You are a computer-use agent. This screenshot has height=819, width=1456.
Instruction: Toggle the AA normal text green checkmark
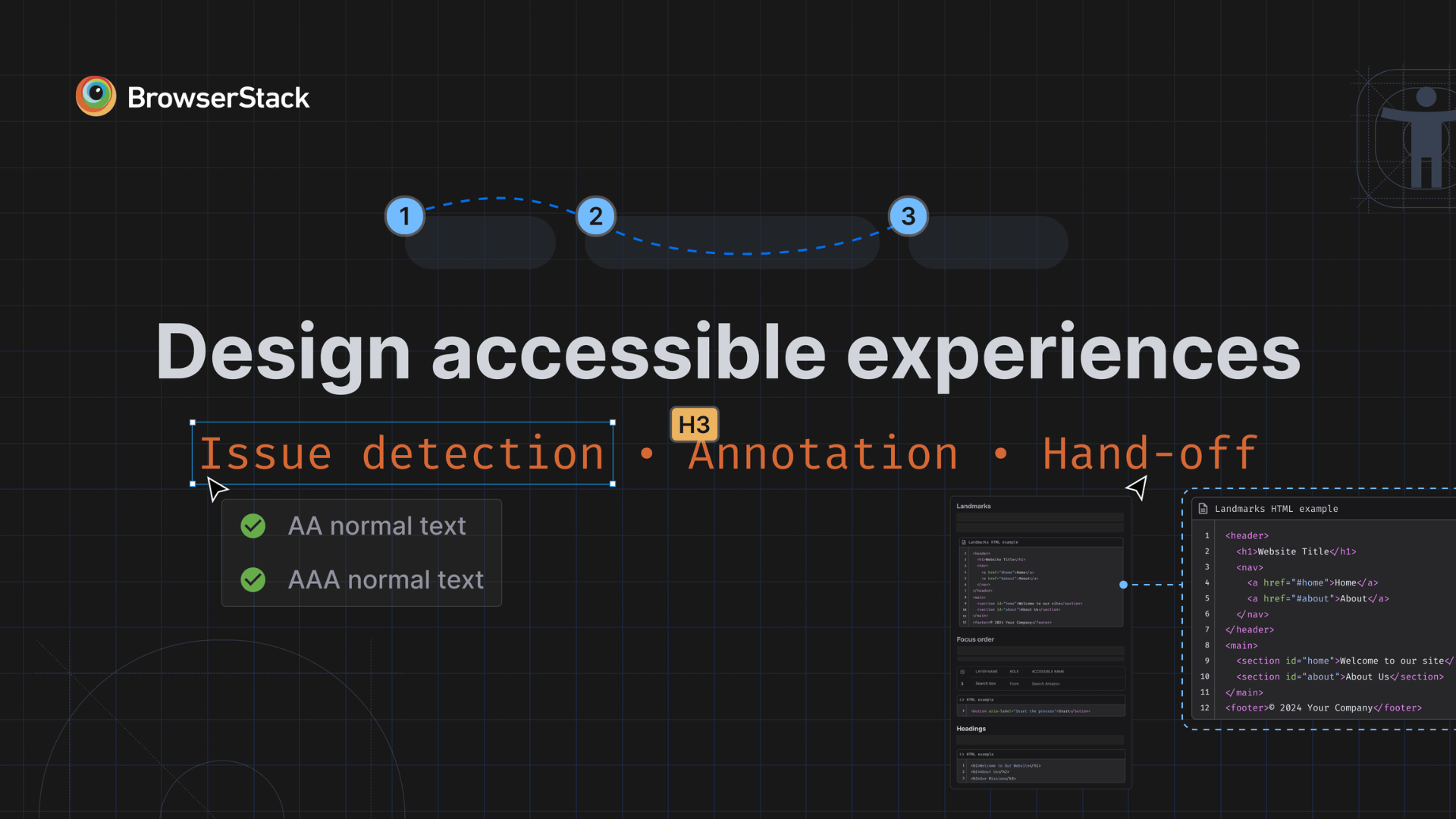click(253, 526)
